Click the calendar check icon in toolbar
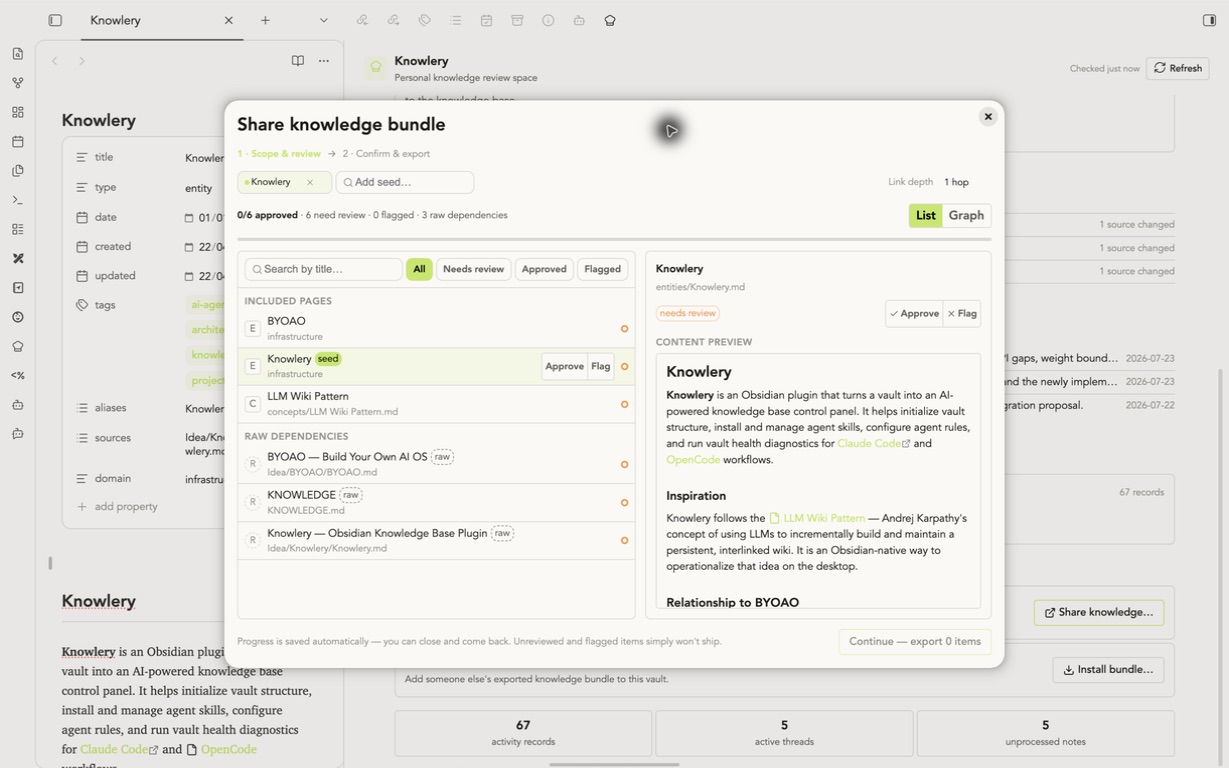1229x768 pixels. point(486,20)
